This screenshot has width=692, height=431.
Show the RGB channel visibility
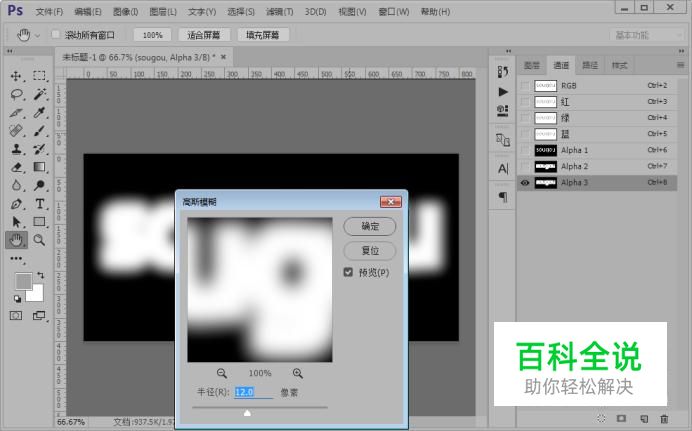(525, 86)
